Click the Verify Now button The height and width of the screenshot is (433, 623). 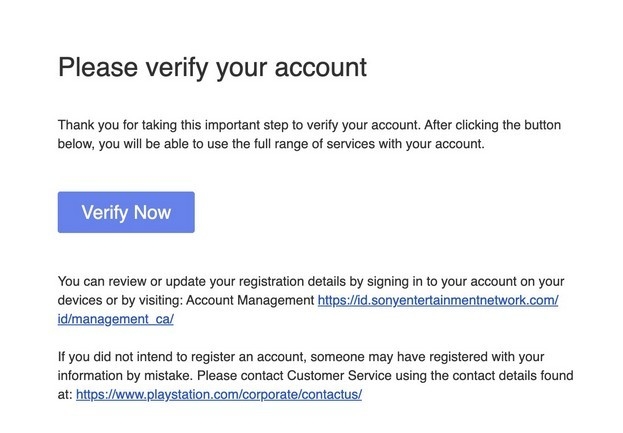(126, 212)
